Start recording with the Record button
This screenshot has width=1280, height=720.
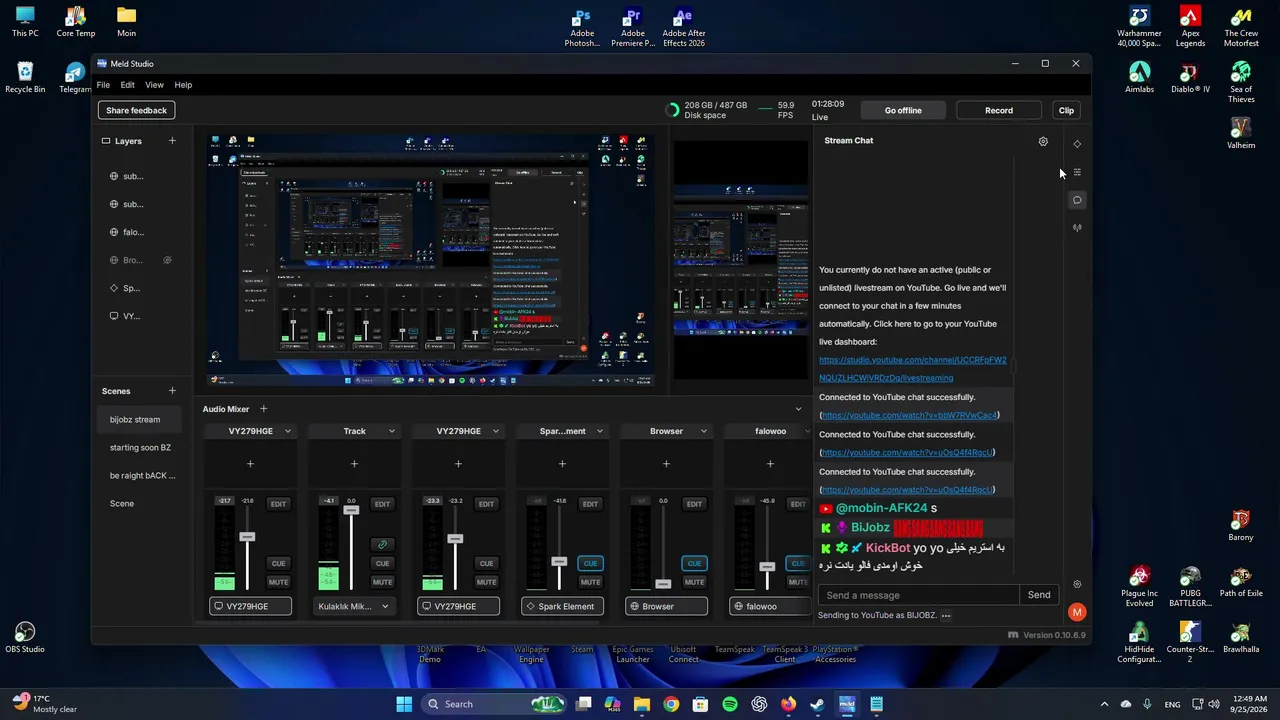click(999, 110)
